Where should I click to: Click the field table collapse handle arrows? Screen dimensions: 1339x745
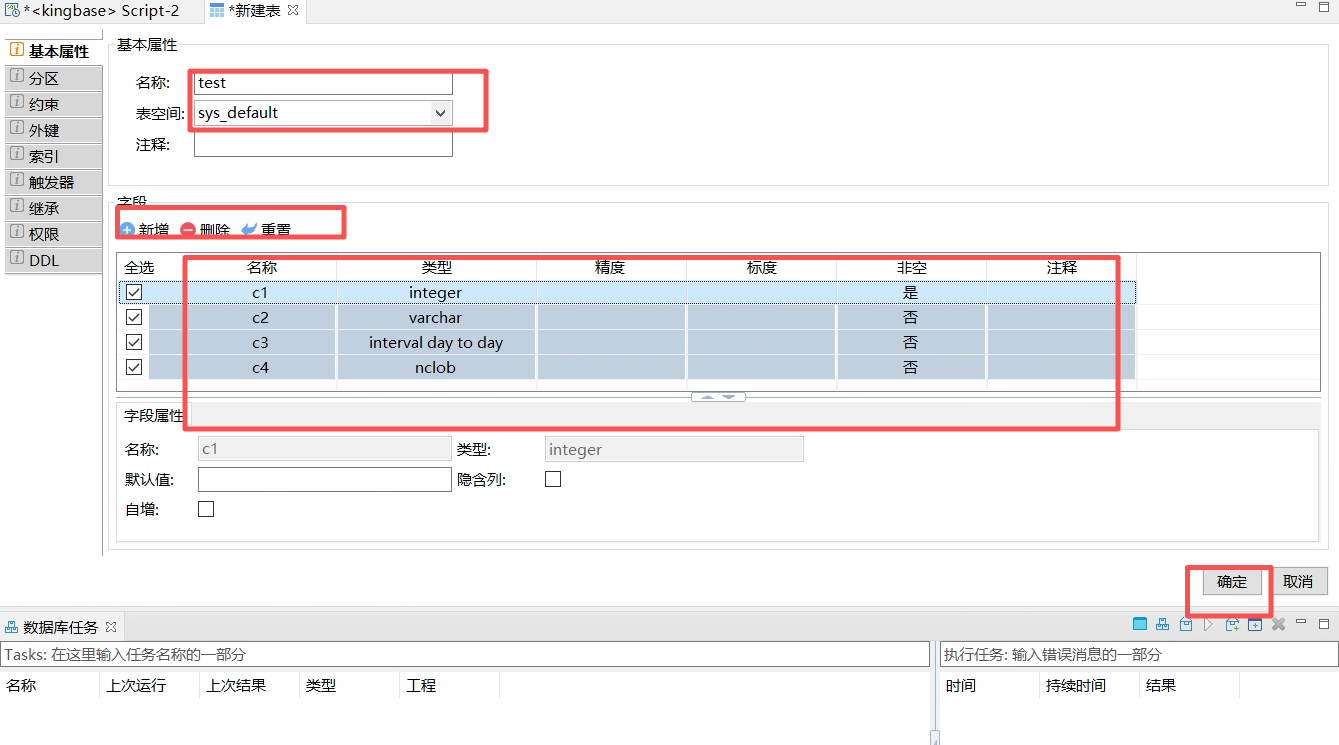(x=718, y=397)
